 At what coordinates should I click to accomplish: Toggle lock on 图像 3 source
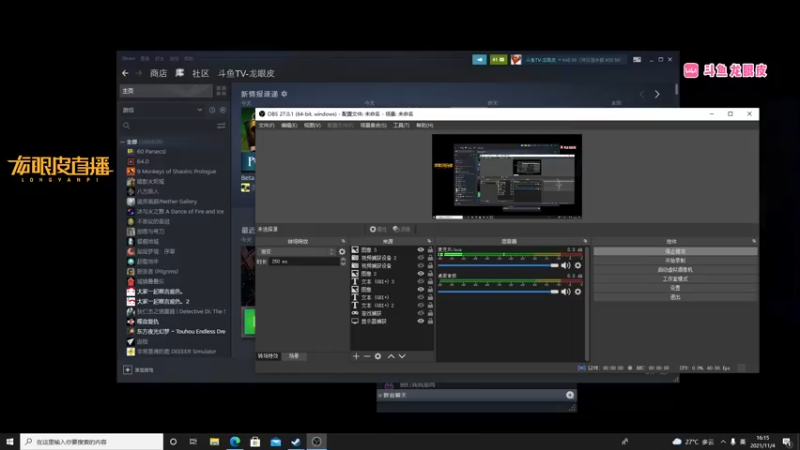coord(430,250)
